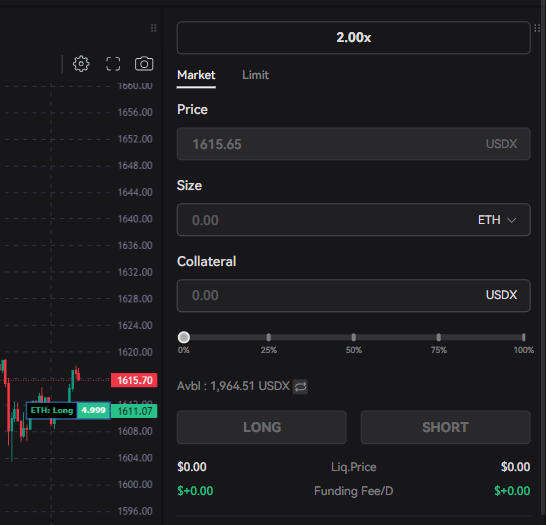This screenshot has width=546, height=525.
Task: Click the 1628.00 price axis label
Action: [135, 299]
